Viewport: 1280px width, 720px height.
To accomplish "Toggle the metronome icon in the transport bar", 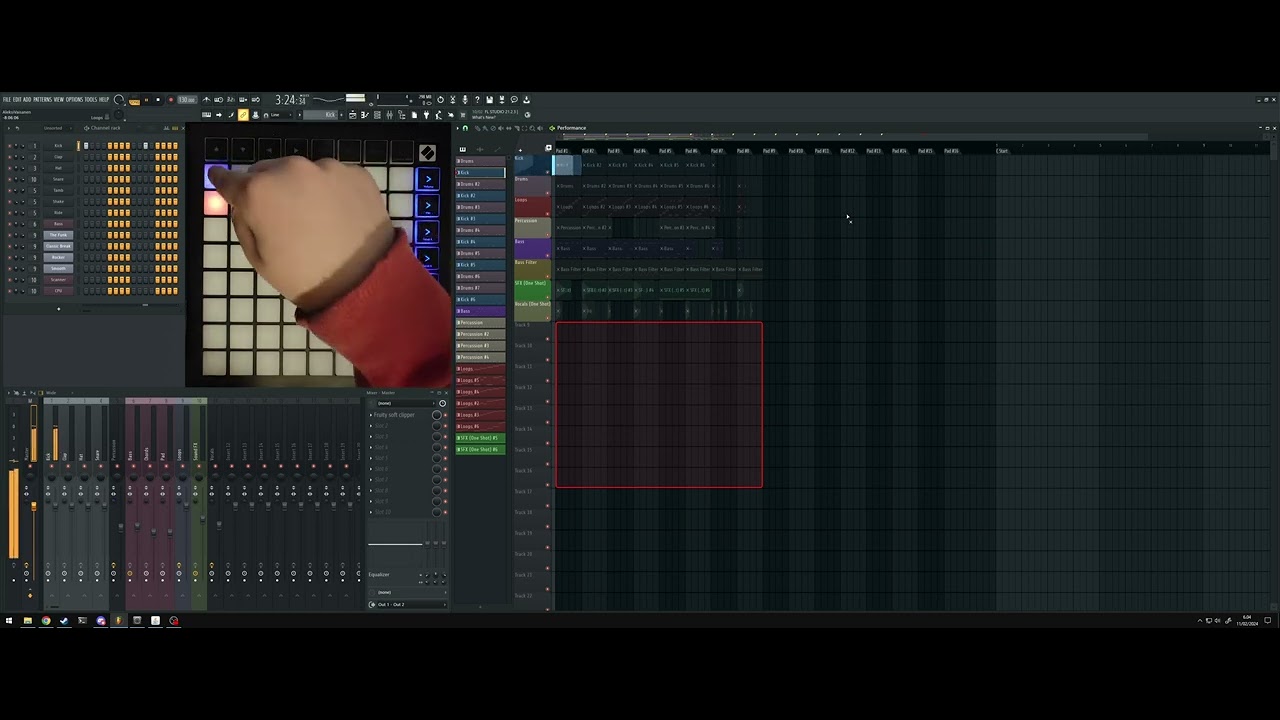I will 206,99.
